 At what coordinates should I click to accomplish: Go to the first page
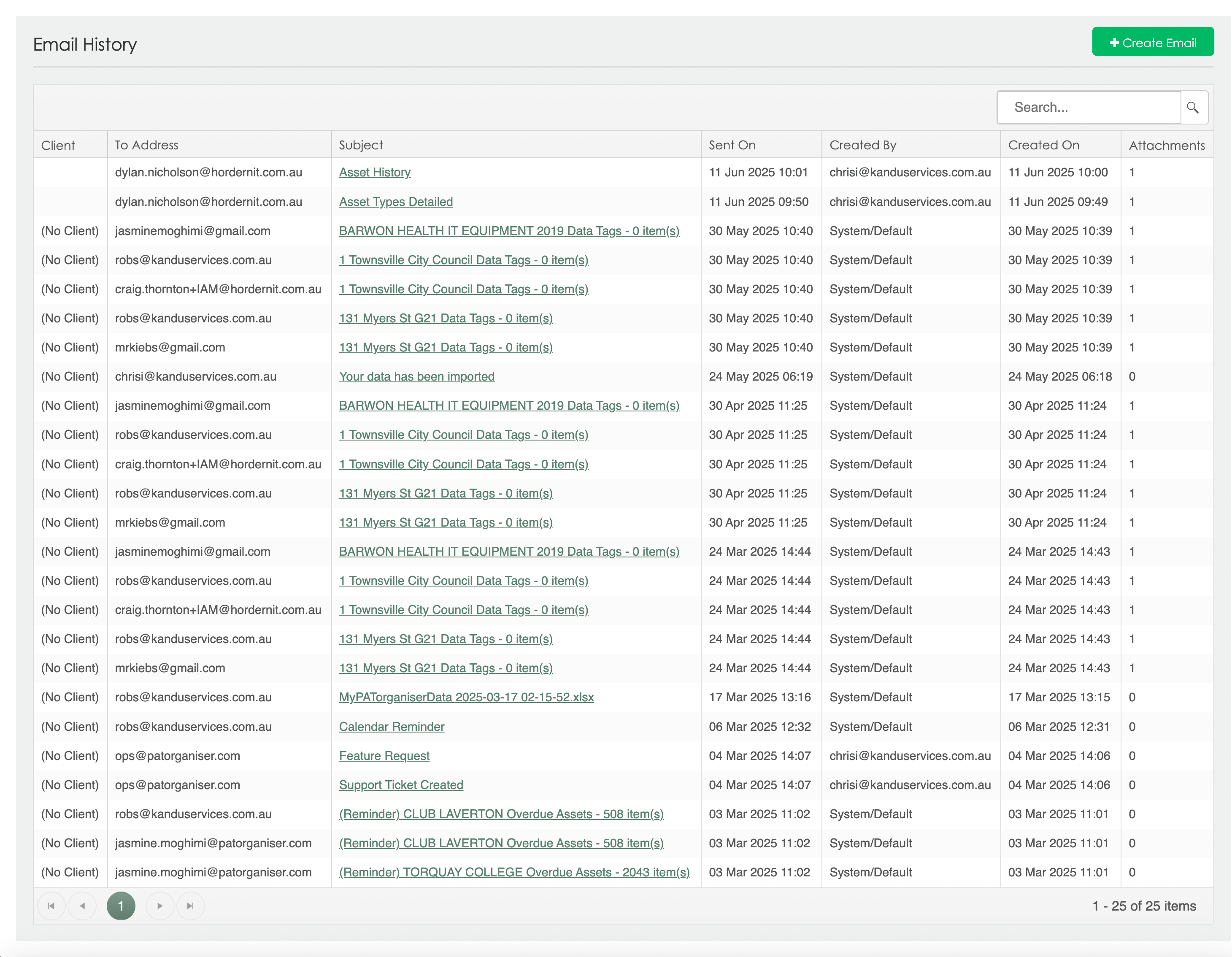click(x=51, y=906)
